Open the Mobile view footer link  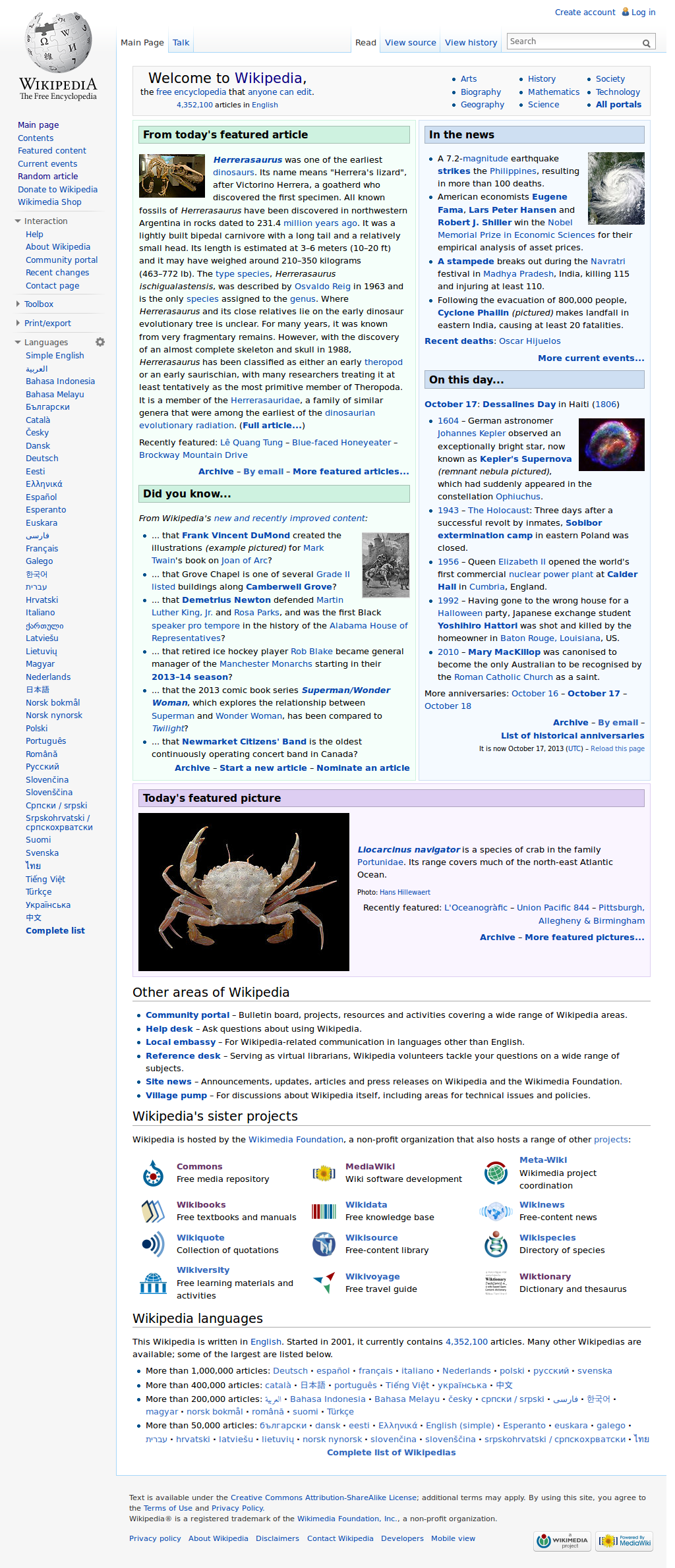453,1539
